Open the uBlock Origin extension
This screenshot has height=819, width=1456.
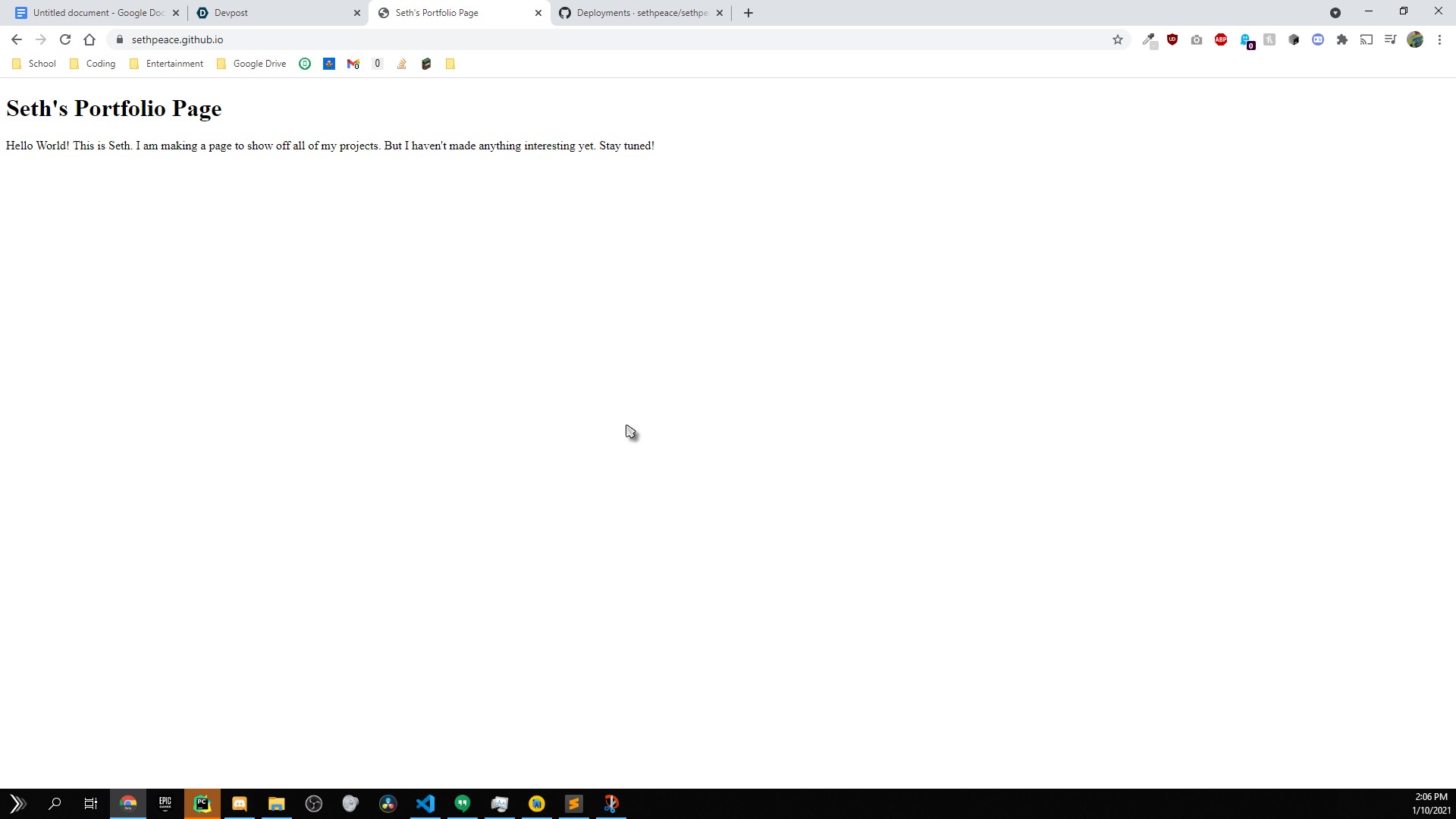1172,39
